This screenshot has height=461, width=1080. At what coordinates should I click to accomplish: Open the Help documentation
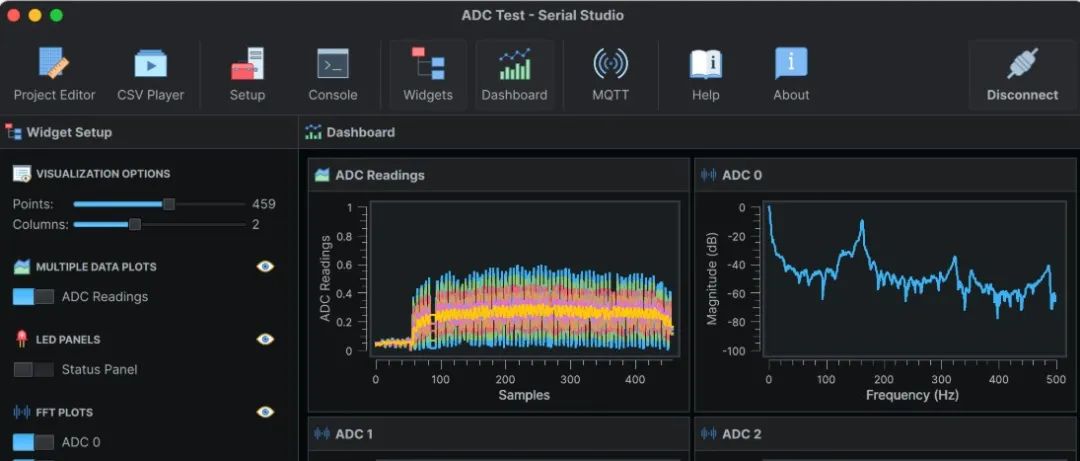pyautogui.click(x=705, y=74)
